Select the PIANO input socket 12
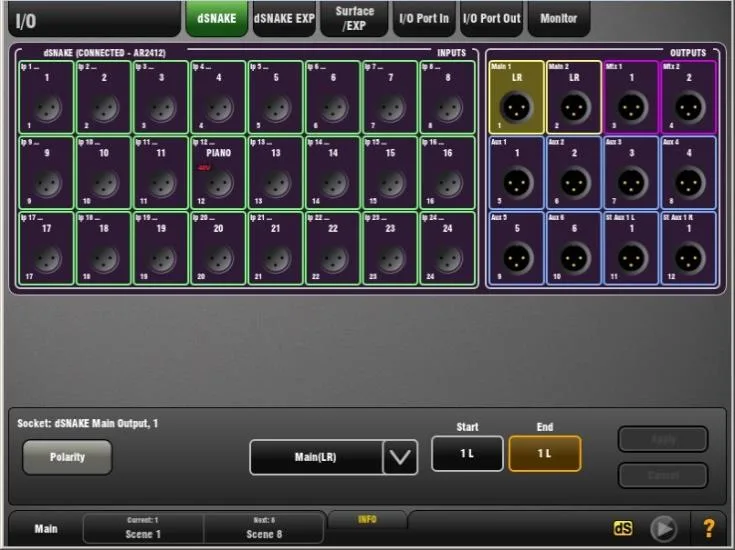735x550 pixels. [x=218, y=173]
